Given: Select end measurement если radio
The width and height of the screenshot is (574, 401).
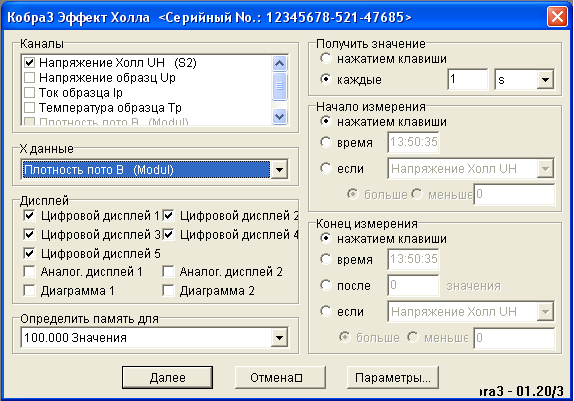Looking at the screenshot, I should click(x=326, y=311).
